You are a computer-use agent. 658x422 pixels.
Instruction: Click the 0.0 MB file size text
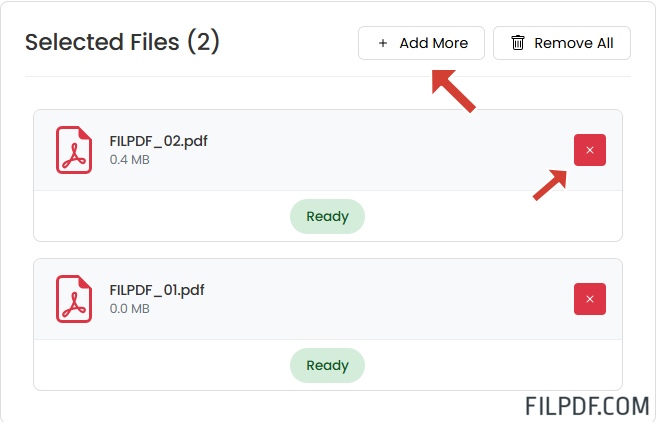click(x=130, y=309)
